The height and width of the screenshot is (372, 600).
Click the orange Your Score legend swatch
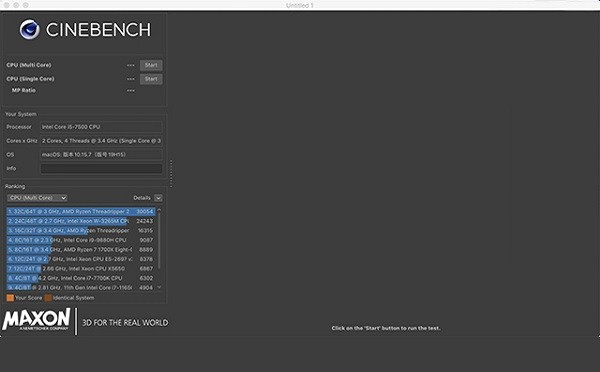pos(10,298)
